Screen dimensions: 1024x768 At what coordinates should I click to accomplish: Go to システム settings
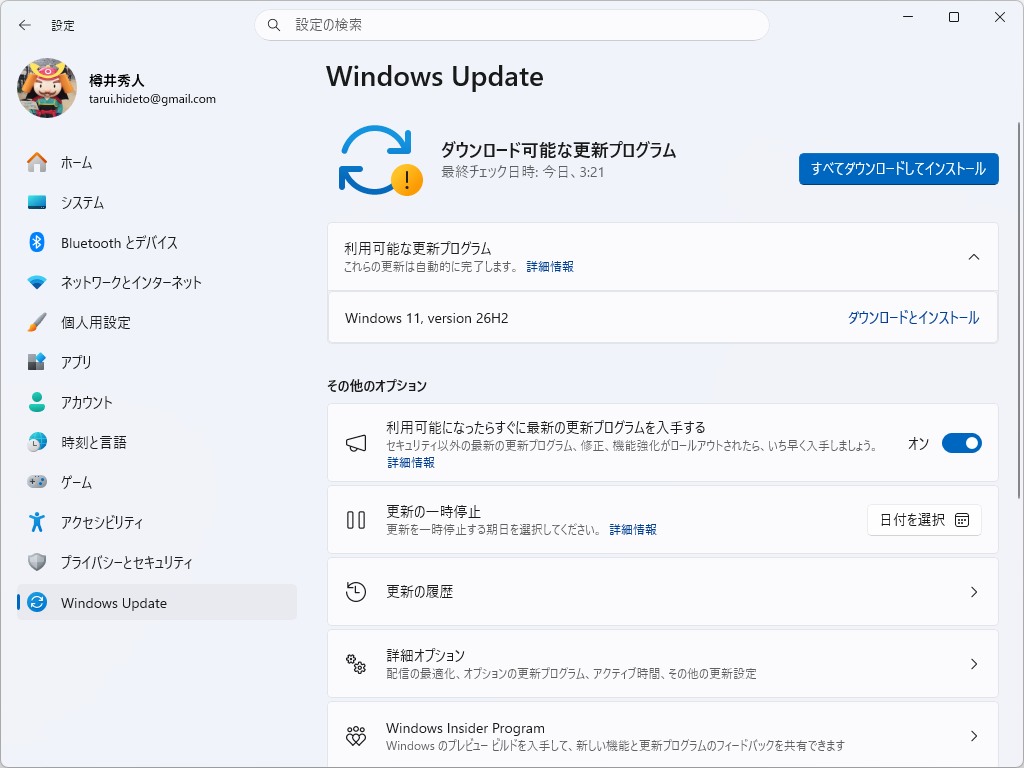point(157,202)
